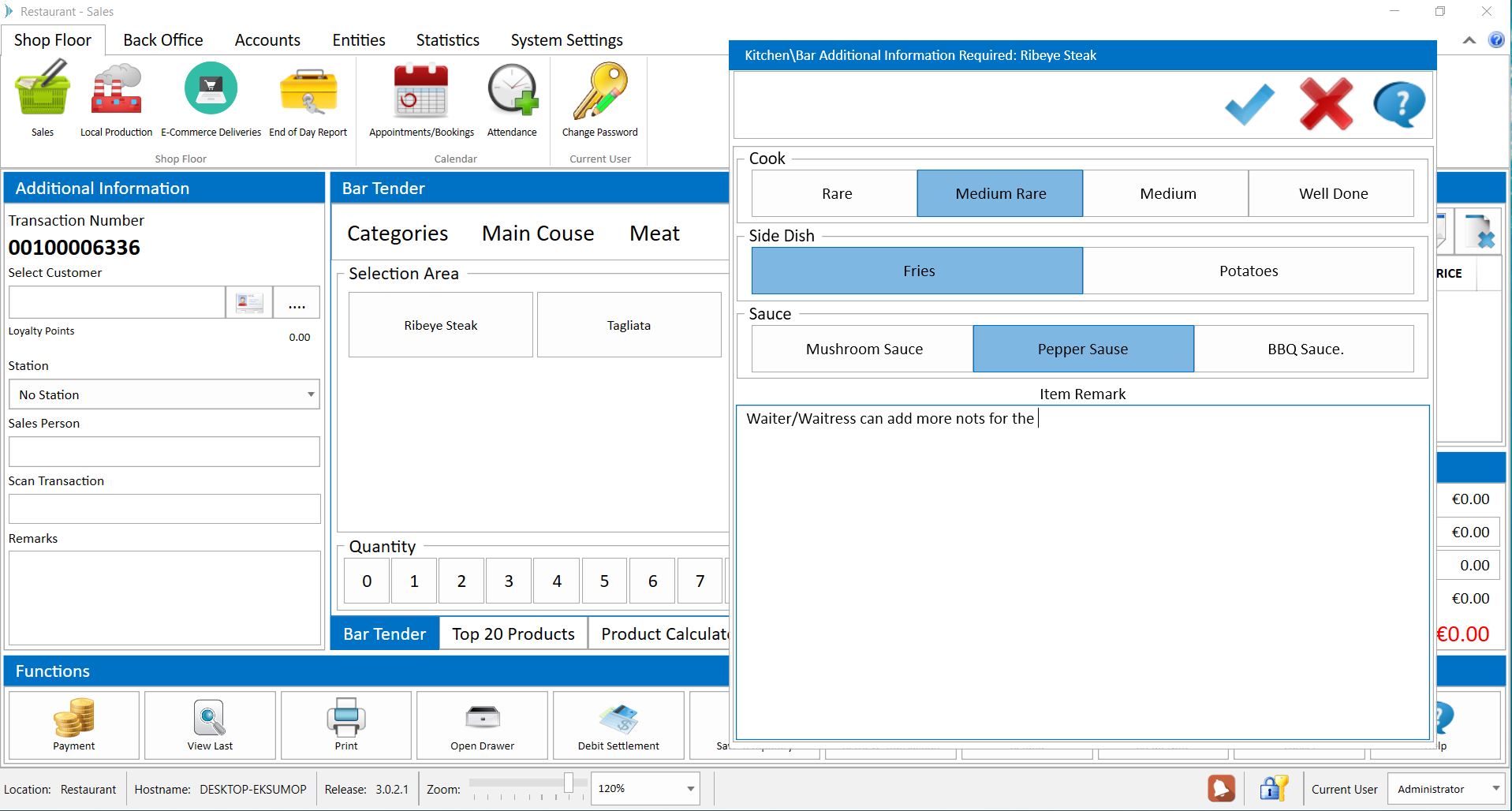Switch to Shop Floor ribbon tab

pos(53,40)
